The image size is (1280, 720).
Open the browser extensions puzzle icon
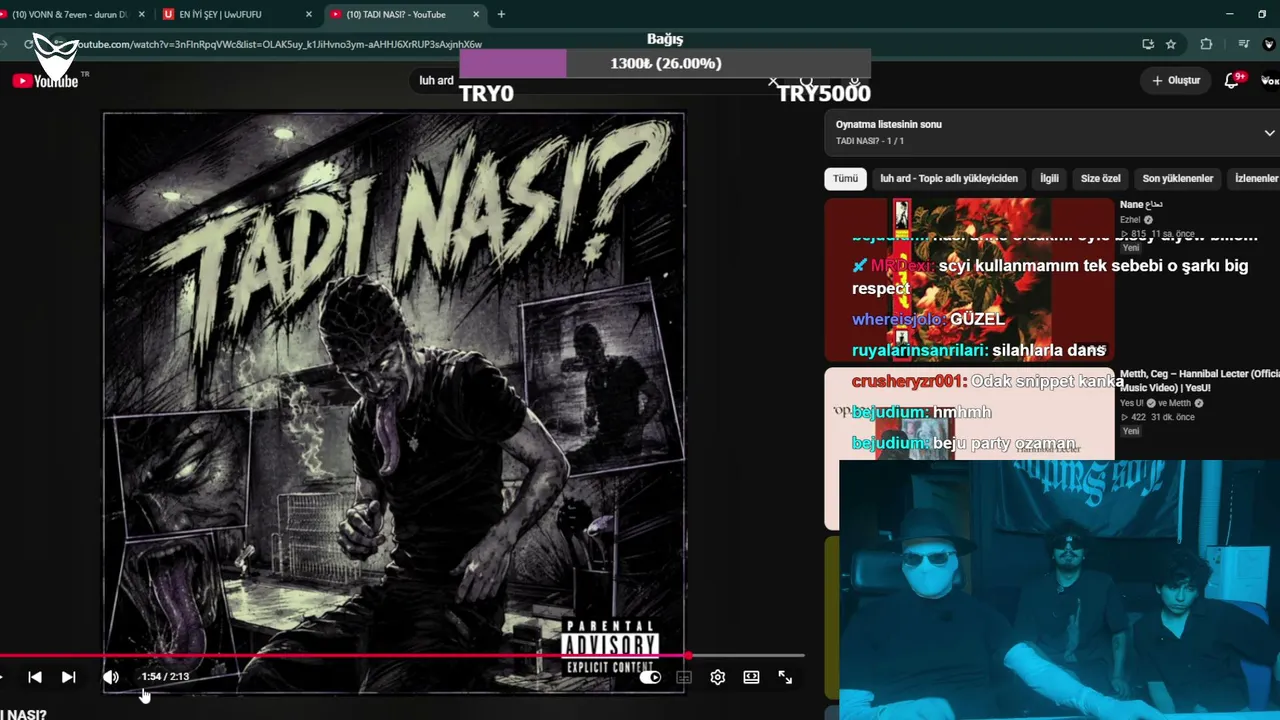[x=1206, y=44]
